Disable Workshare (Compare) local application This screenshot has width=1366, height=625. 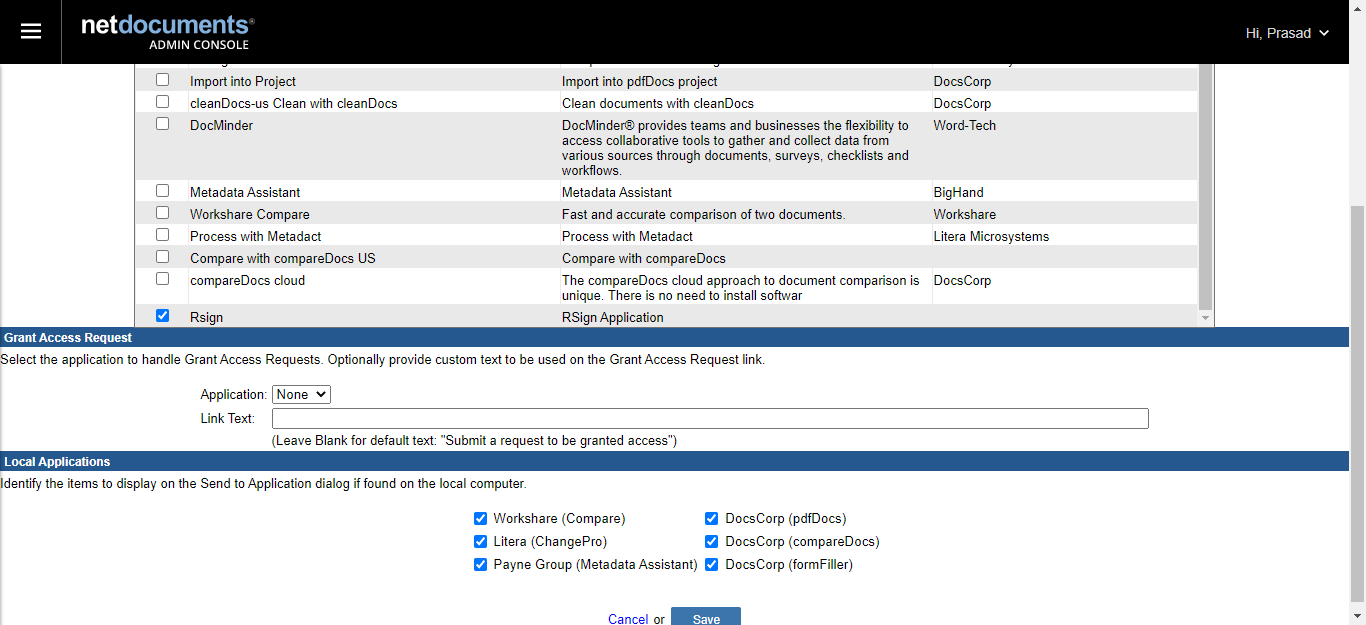[481, 518]
